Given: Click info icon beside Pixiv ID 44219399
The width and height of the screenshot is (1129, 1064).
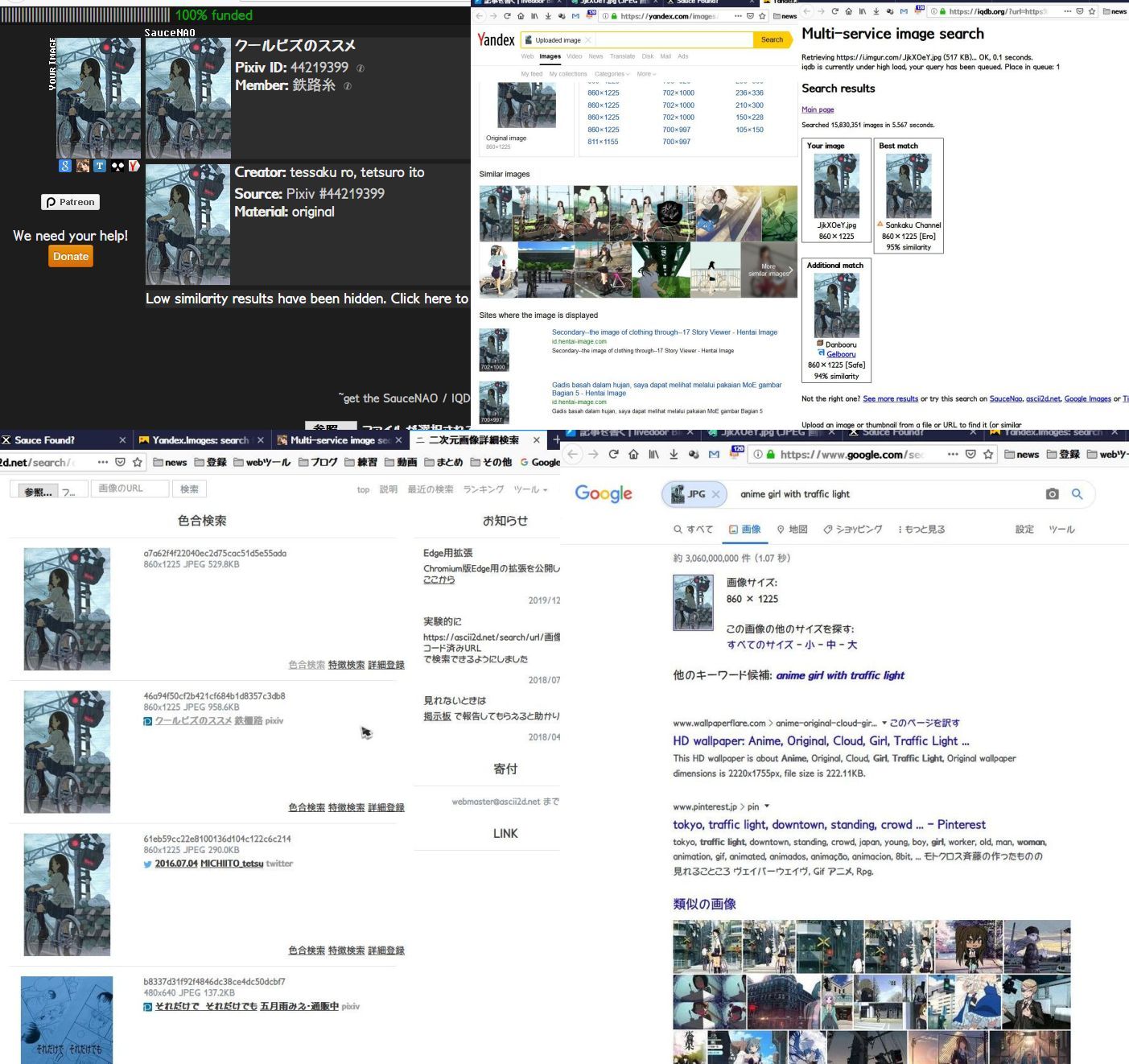Looking at the screenshot, I should point(361,68).
